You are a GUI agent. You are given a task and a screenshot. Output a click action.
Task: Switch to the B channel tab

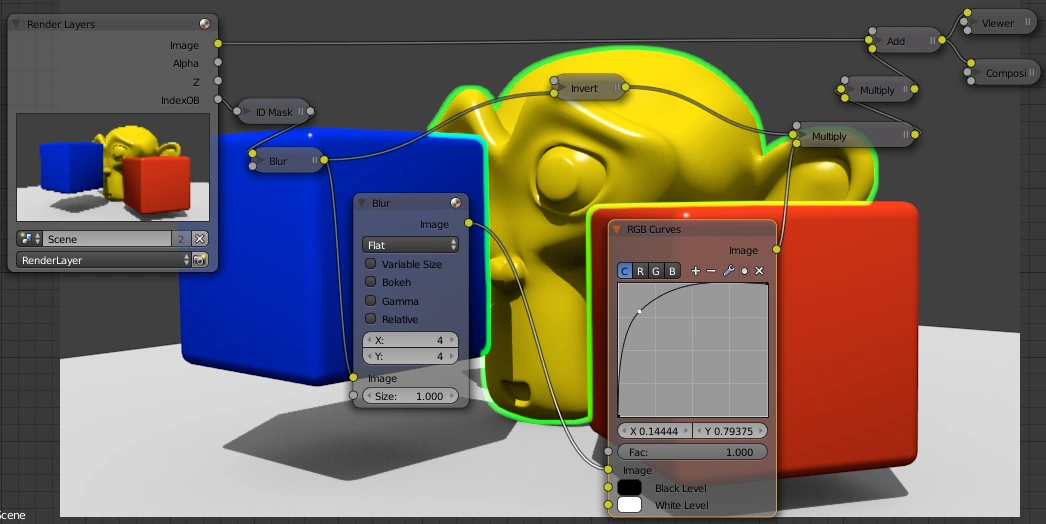(672, 271)
